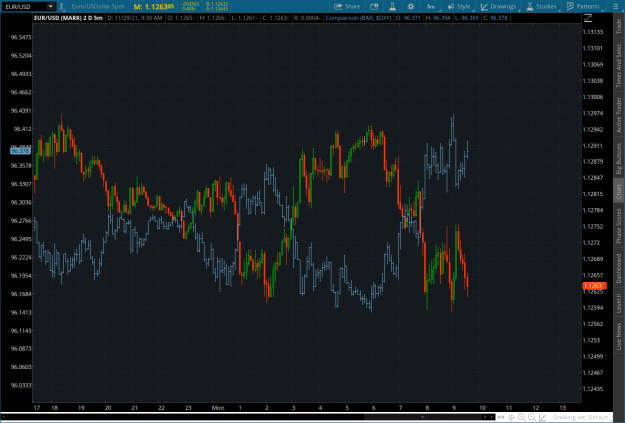625x423 pixels.
Task: Click the blue 96.378 comparison price bubble
Action: (x=20, y=151)
